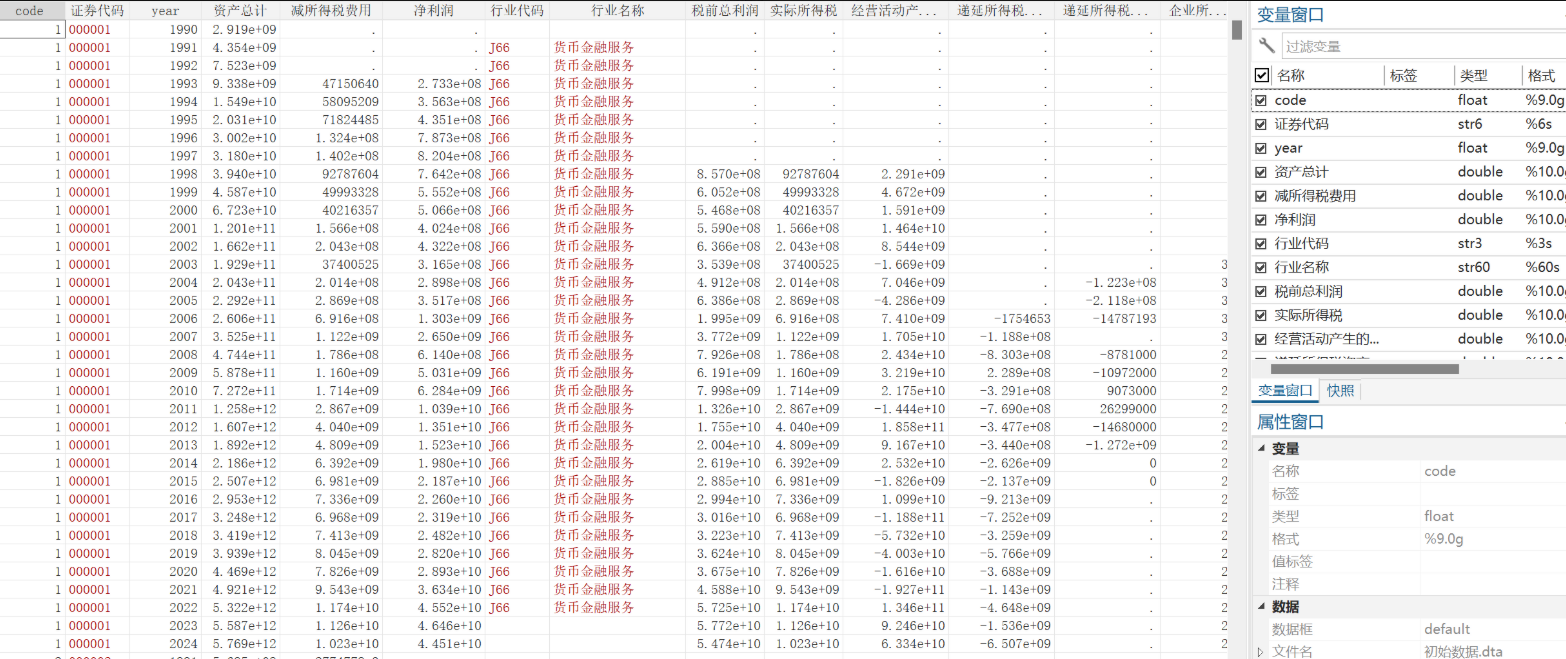This screenshot has height=659, width=1566.
Task: Select the 实际所得税 cell 92787604
Action: point(804,173)
